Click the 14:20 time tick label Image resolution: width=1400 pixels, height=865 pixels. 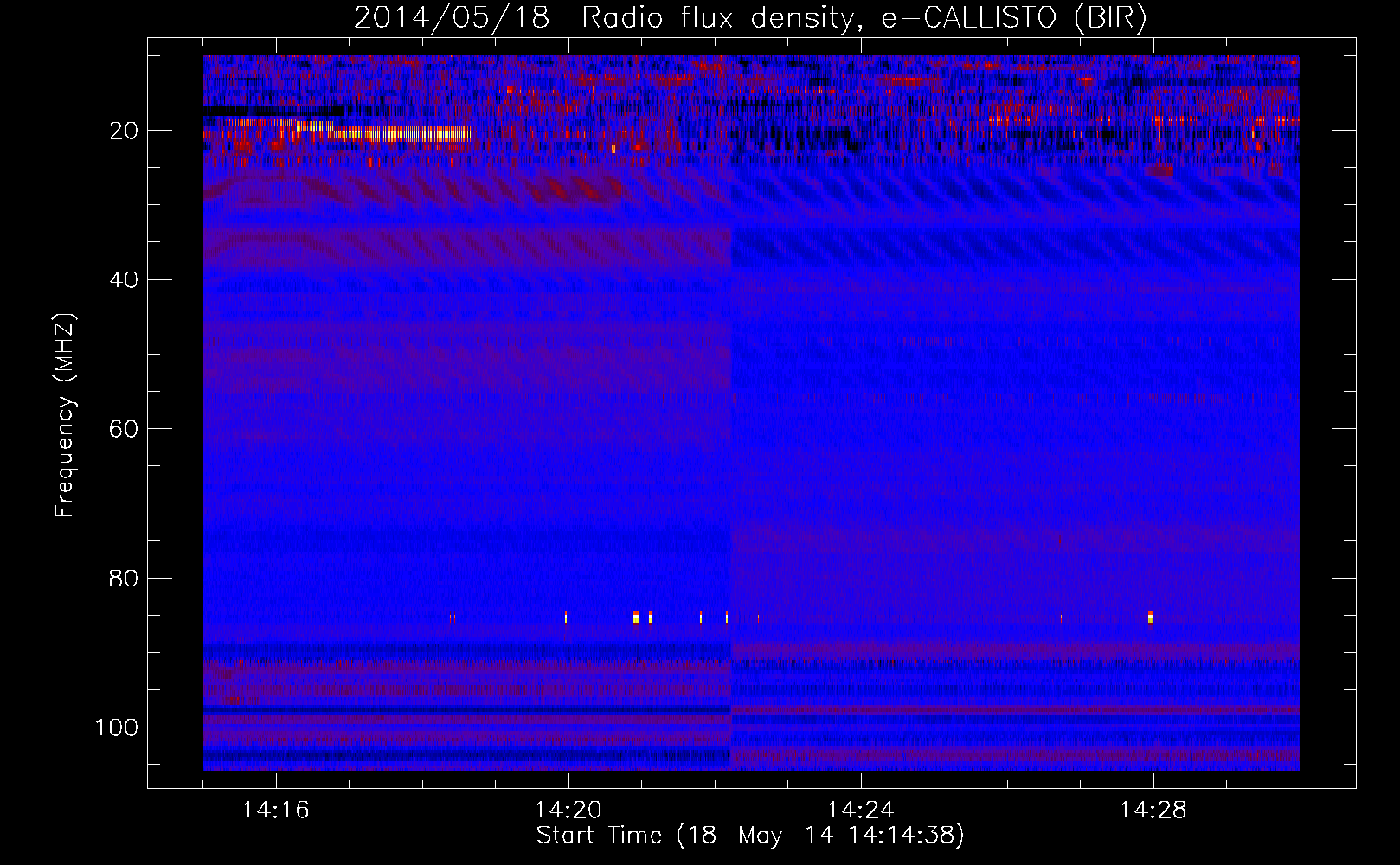point(568,811)
